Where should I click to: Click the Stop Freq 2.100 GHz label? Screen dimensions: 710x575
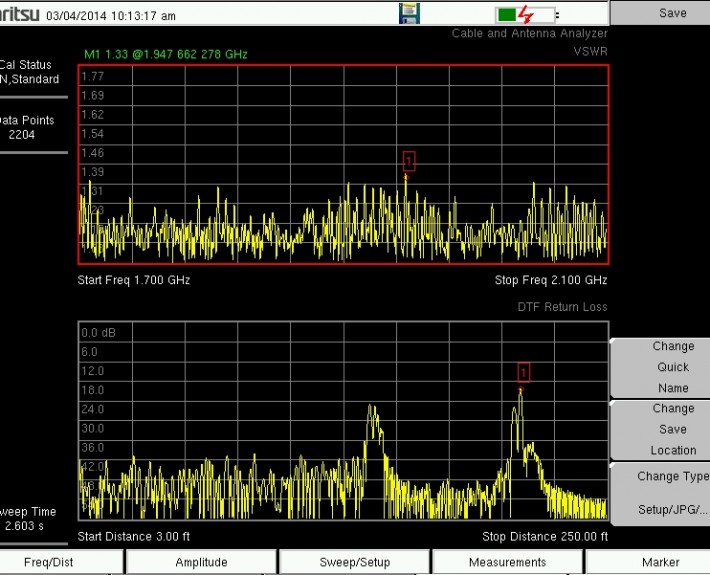click(x=550, y=280)
